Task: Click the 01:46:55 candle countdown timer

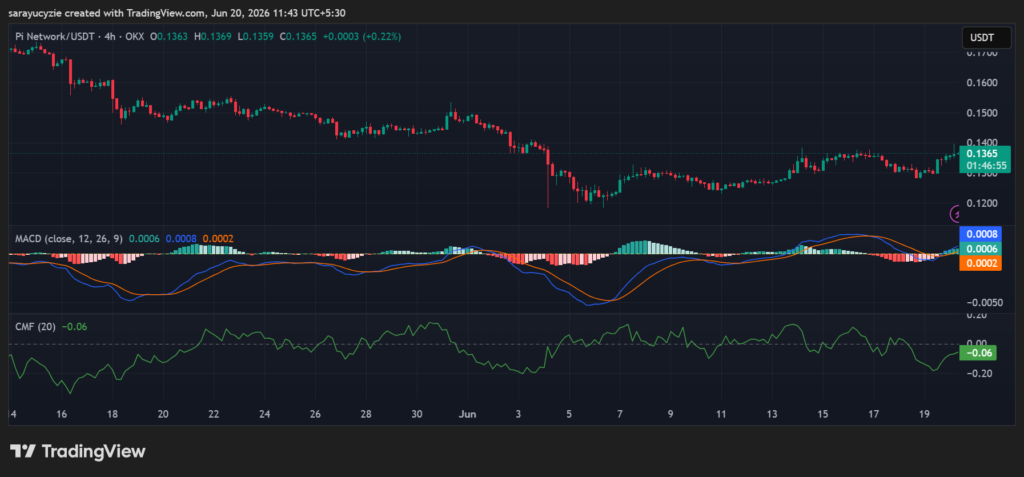Action: click(985, 166)
